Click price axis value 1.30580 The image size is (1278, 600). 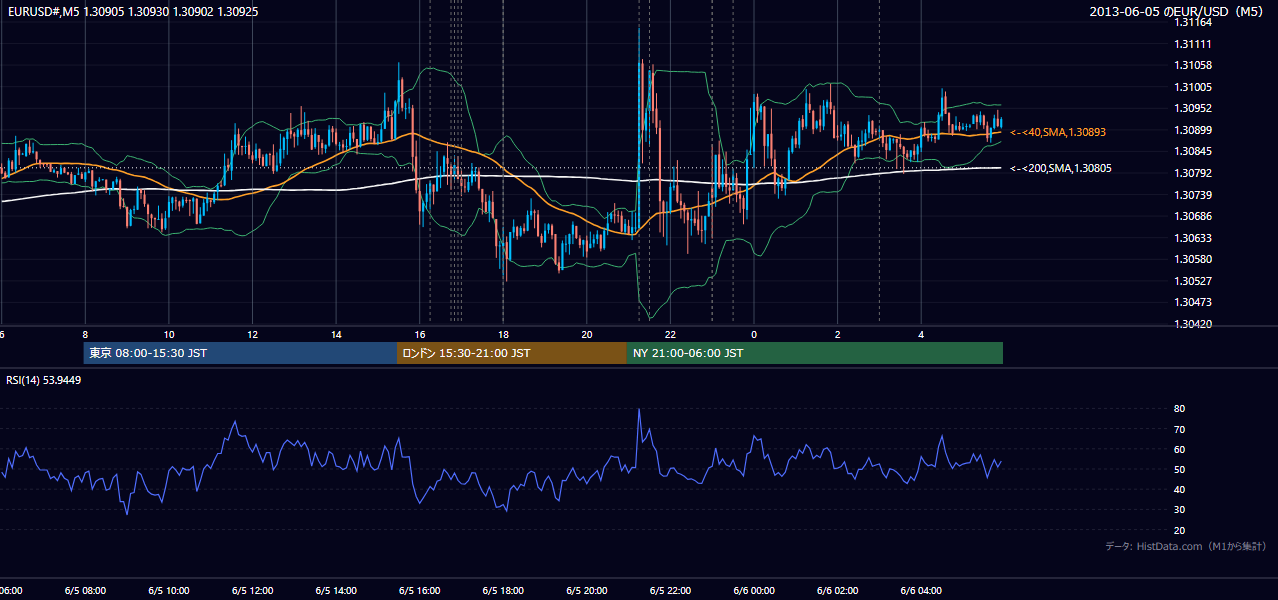click(x=1194, y=259)
